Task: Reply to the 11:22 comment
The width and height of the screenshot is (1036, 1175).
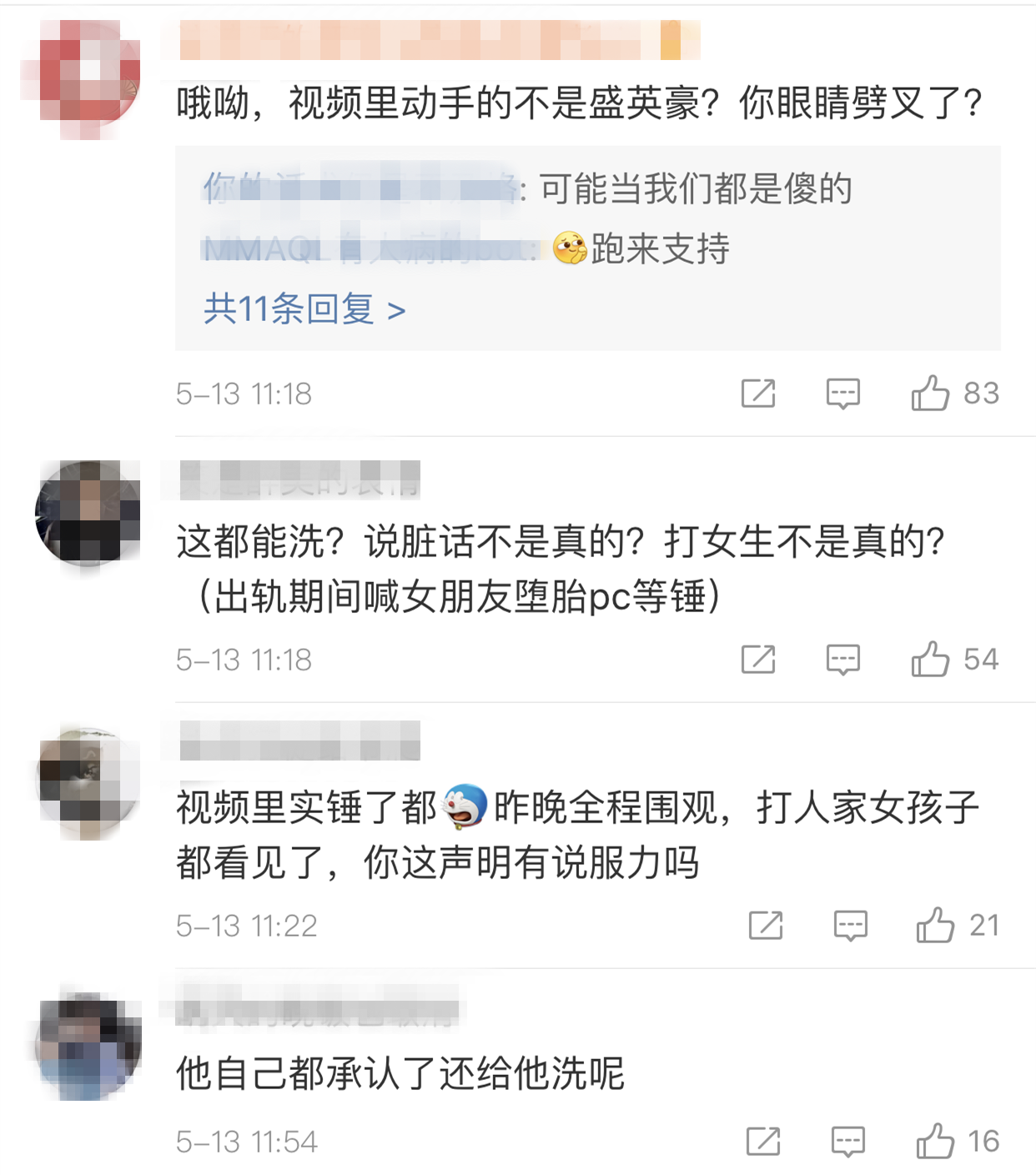Action: [x=851, y=925]
